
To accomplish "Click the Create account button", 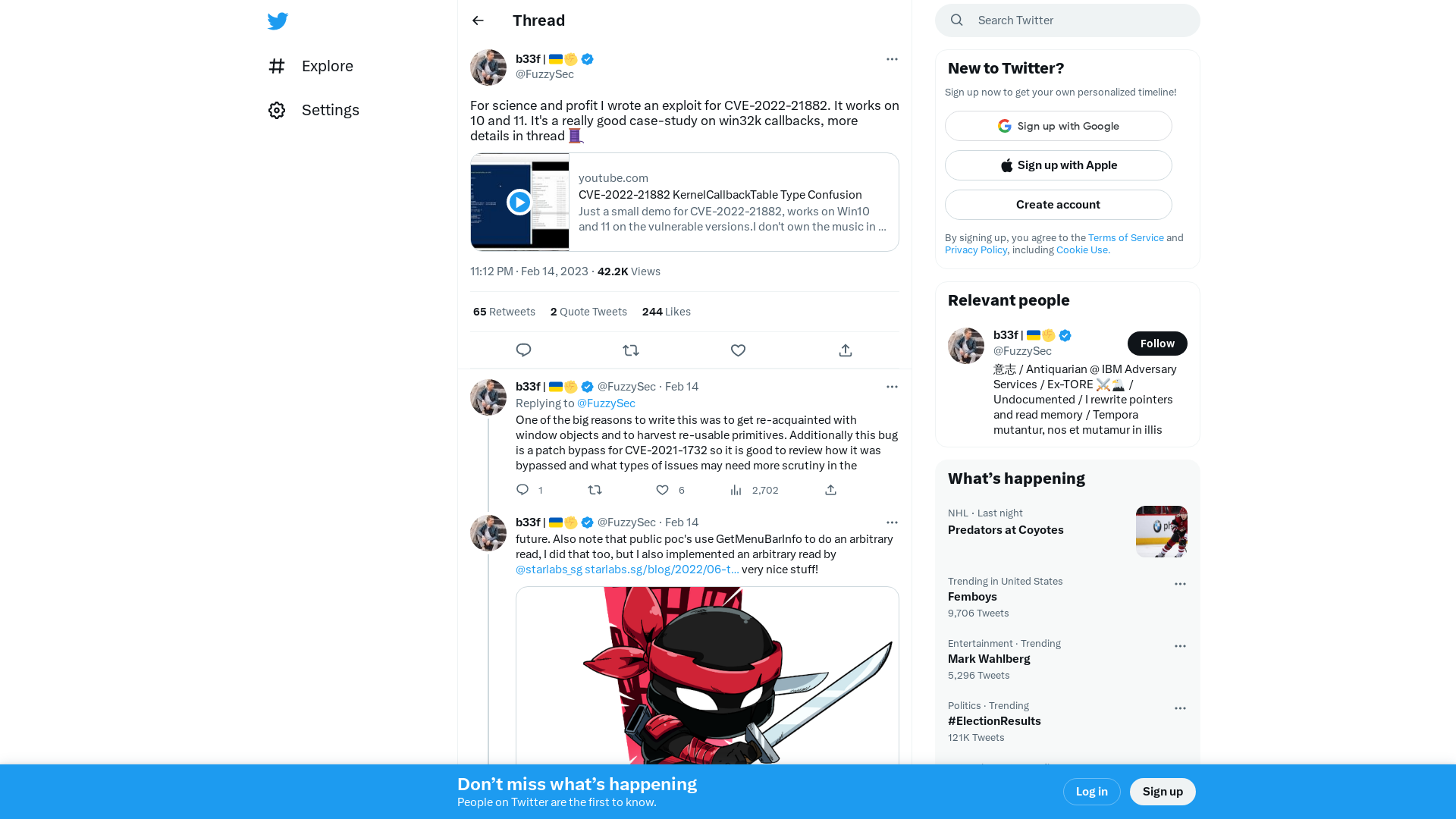I will (1058, 205).
